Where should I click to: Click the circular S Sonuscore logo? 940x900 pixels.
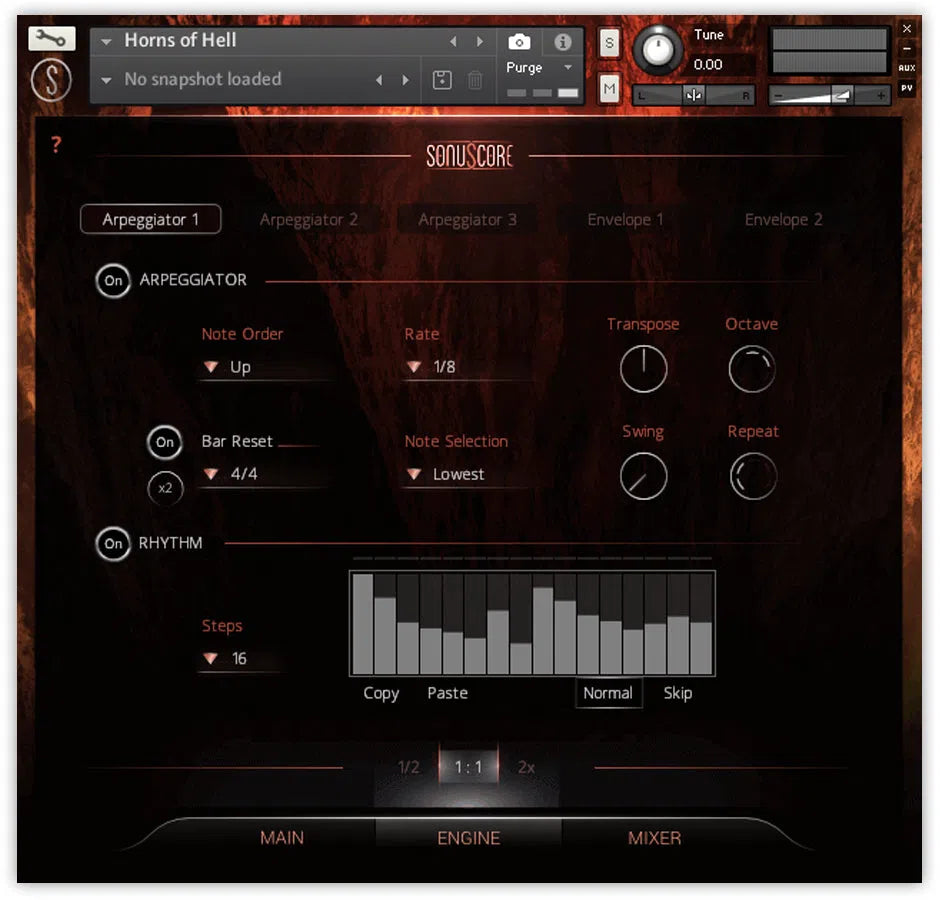tap(50, 80)
